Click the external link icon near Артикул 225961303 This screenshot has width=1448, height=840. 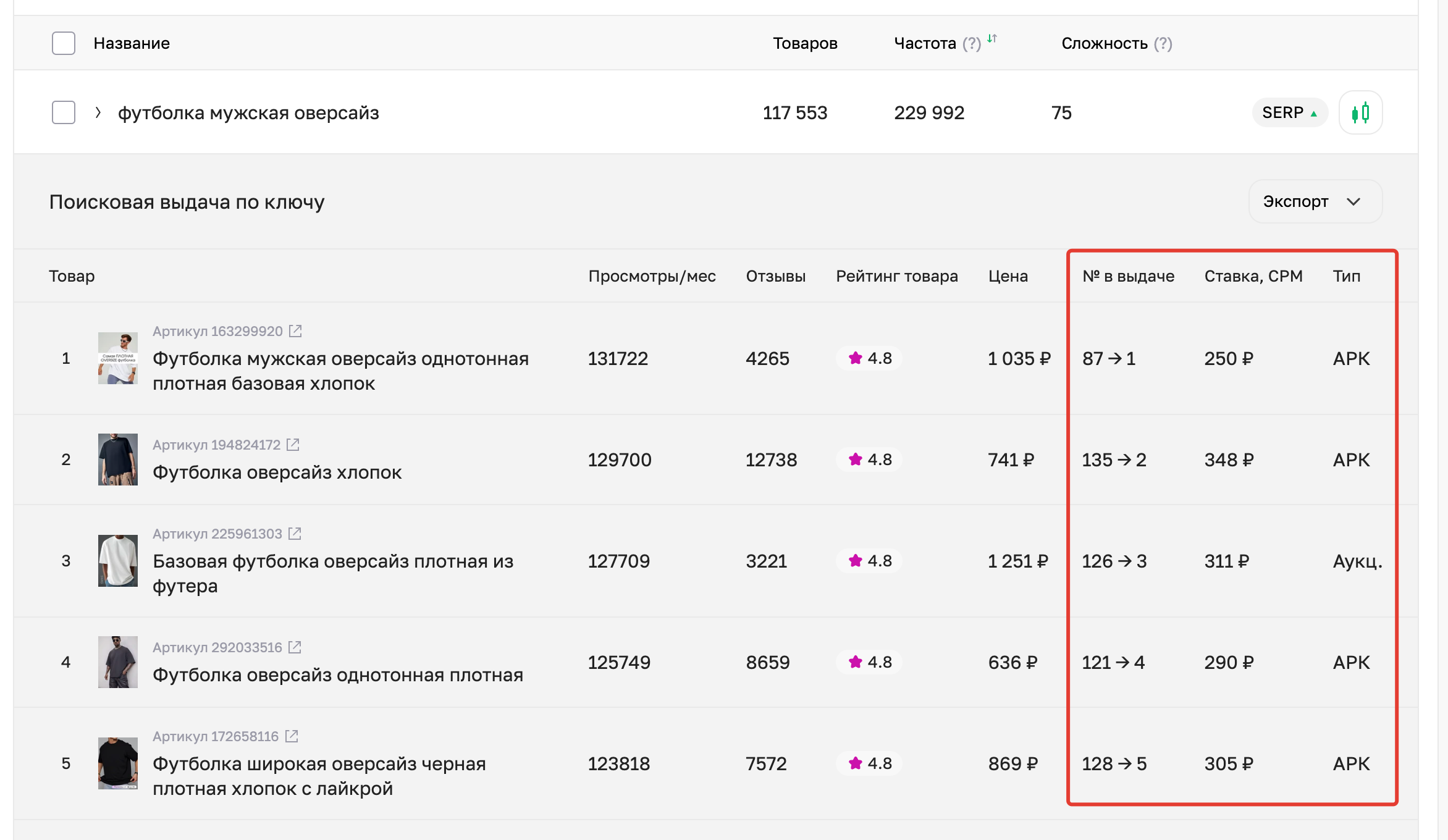296,533
